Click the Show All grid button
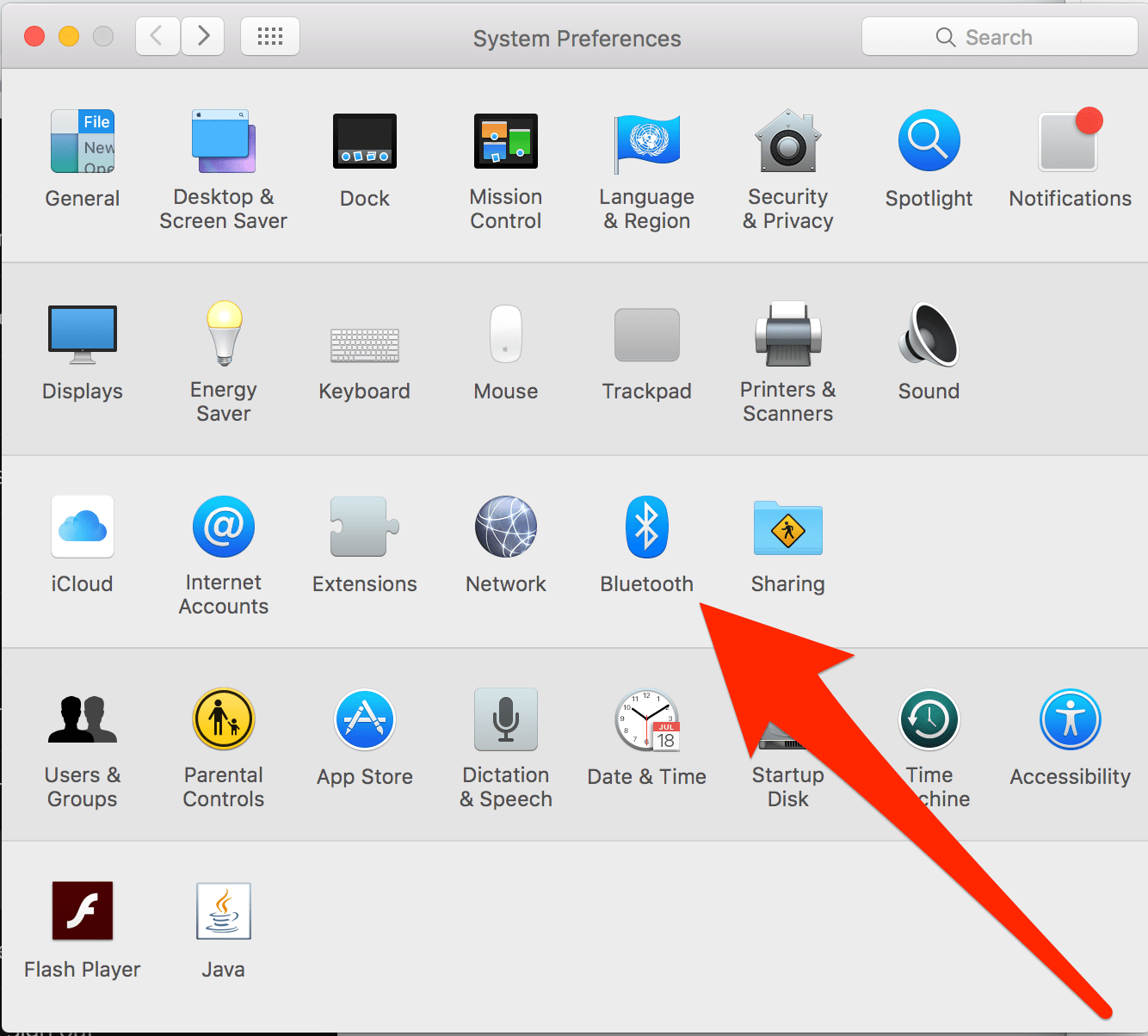 (270, 36)
